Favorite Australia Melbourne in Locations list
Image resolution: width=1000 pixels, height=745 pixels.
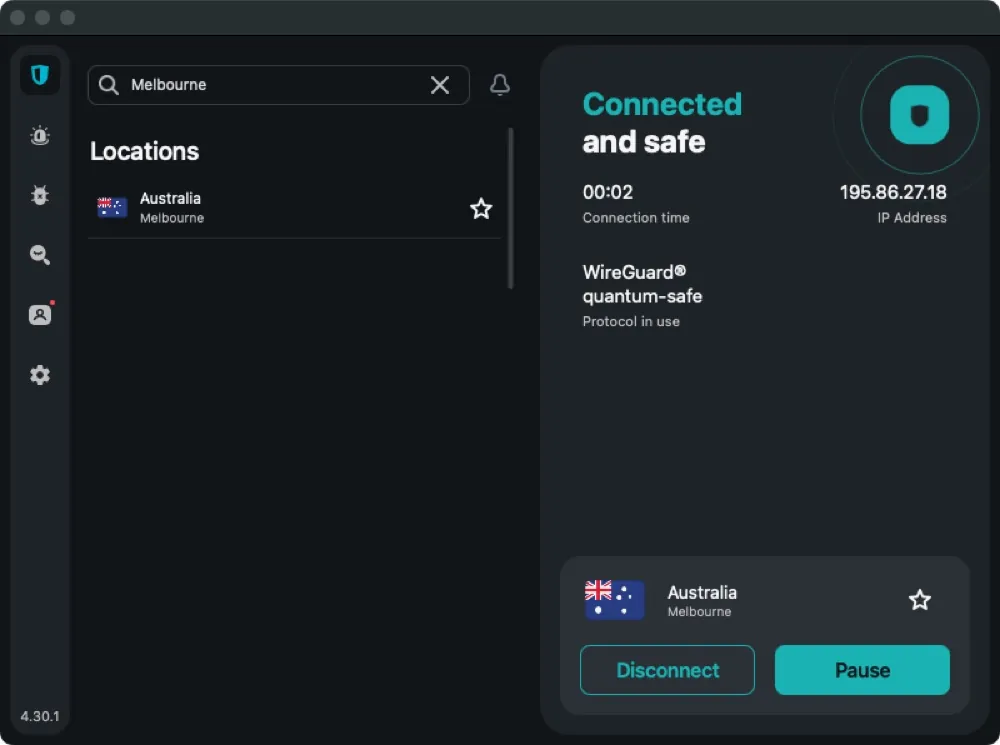click(481, 209)
